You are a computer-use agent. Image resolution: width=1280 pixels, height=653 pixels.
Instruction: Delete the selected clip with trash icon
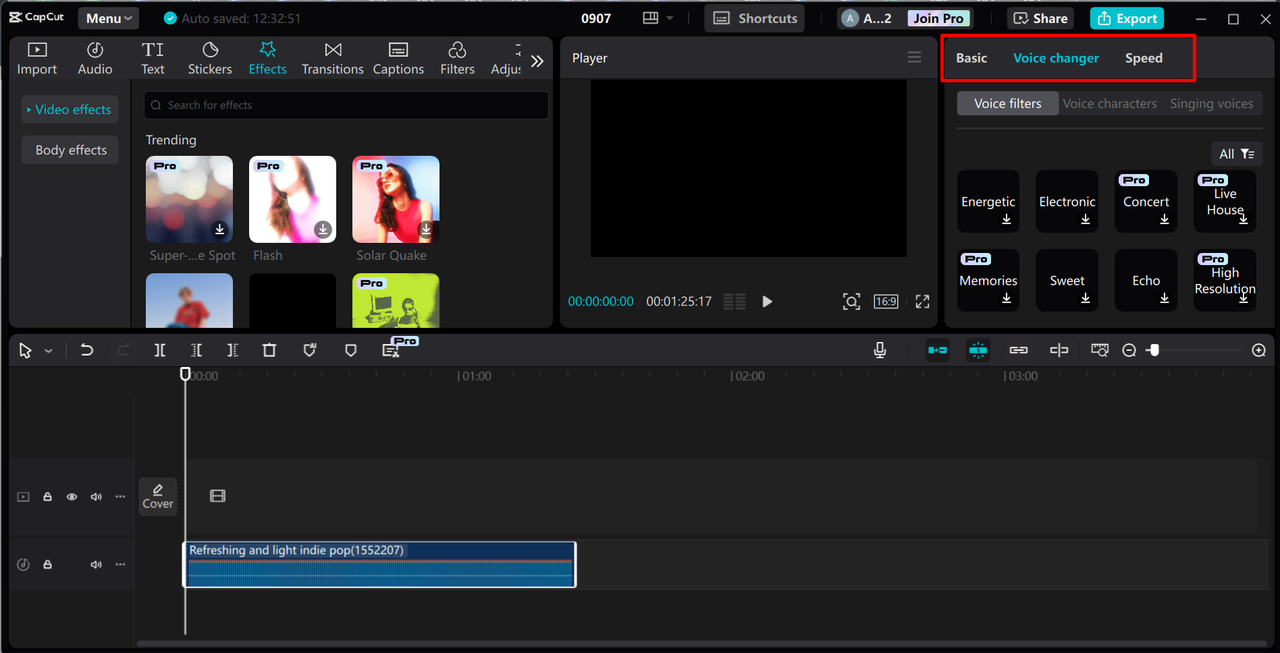coord(269,350)
